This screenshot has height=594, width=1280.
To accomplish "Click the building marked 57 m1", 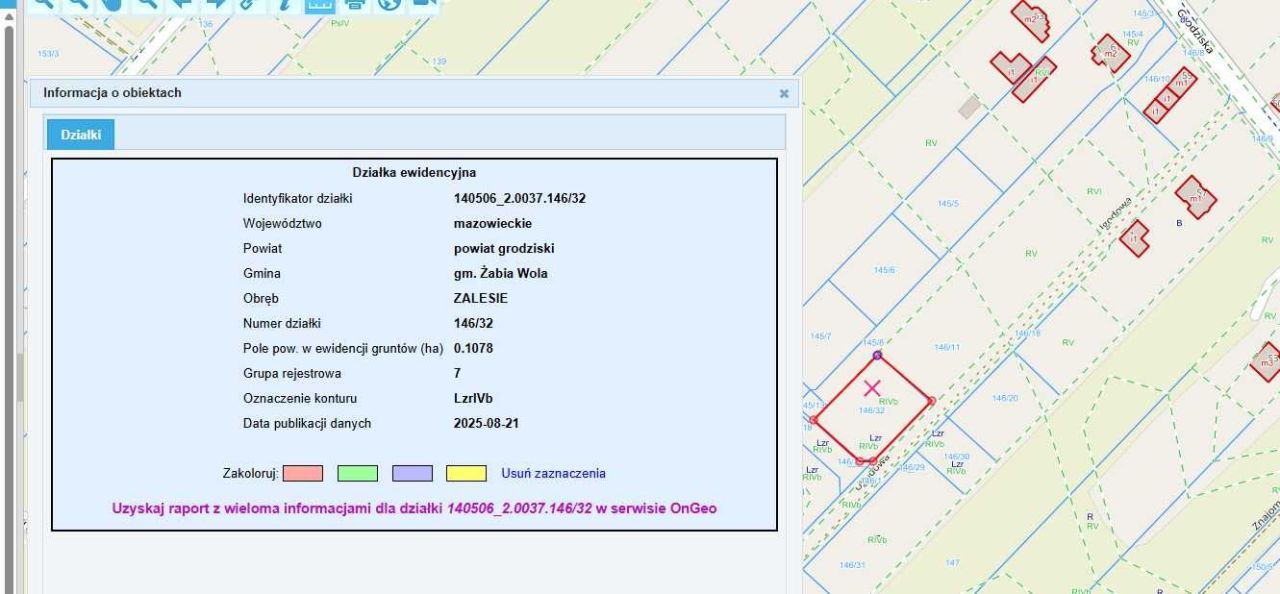I will tap(1196, 197).
